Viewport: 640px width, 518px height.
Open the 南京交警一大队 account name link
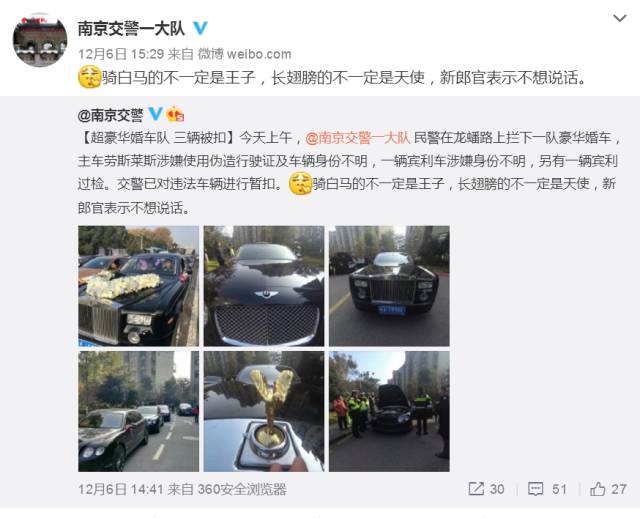(x=131, y=29)
